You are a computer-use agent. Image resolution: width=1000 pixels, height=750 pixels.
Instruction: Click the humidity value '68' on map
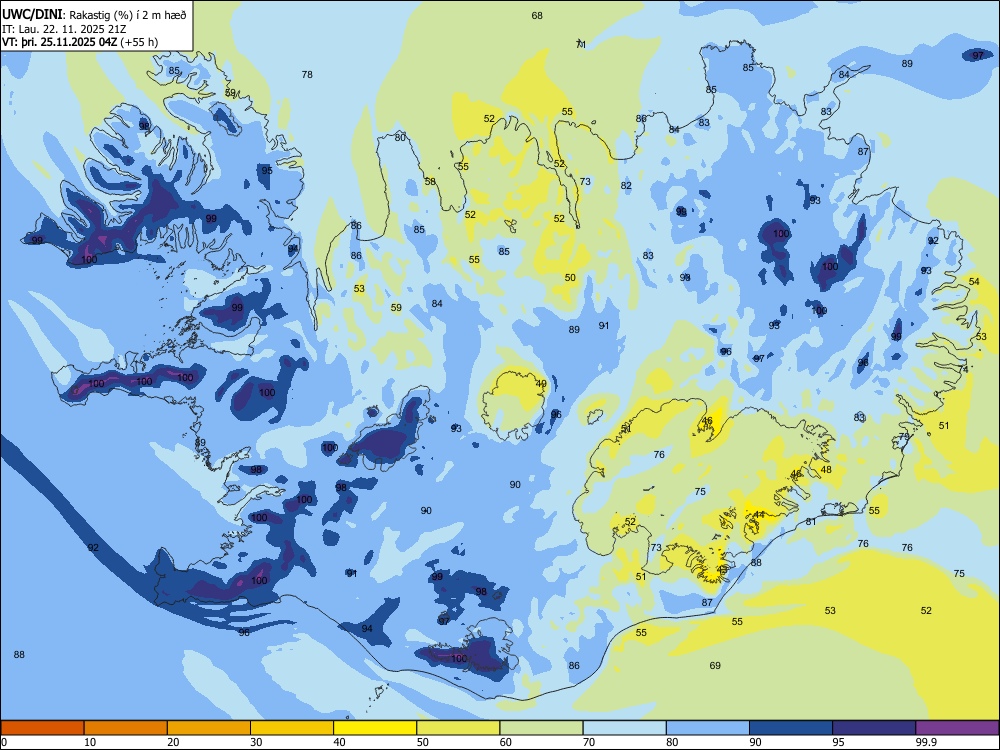(537, 15)
